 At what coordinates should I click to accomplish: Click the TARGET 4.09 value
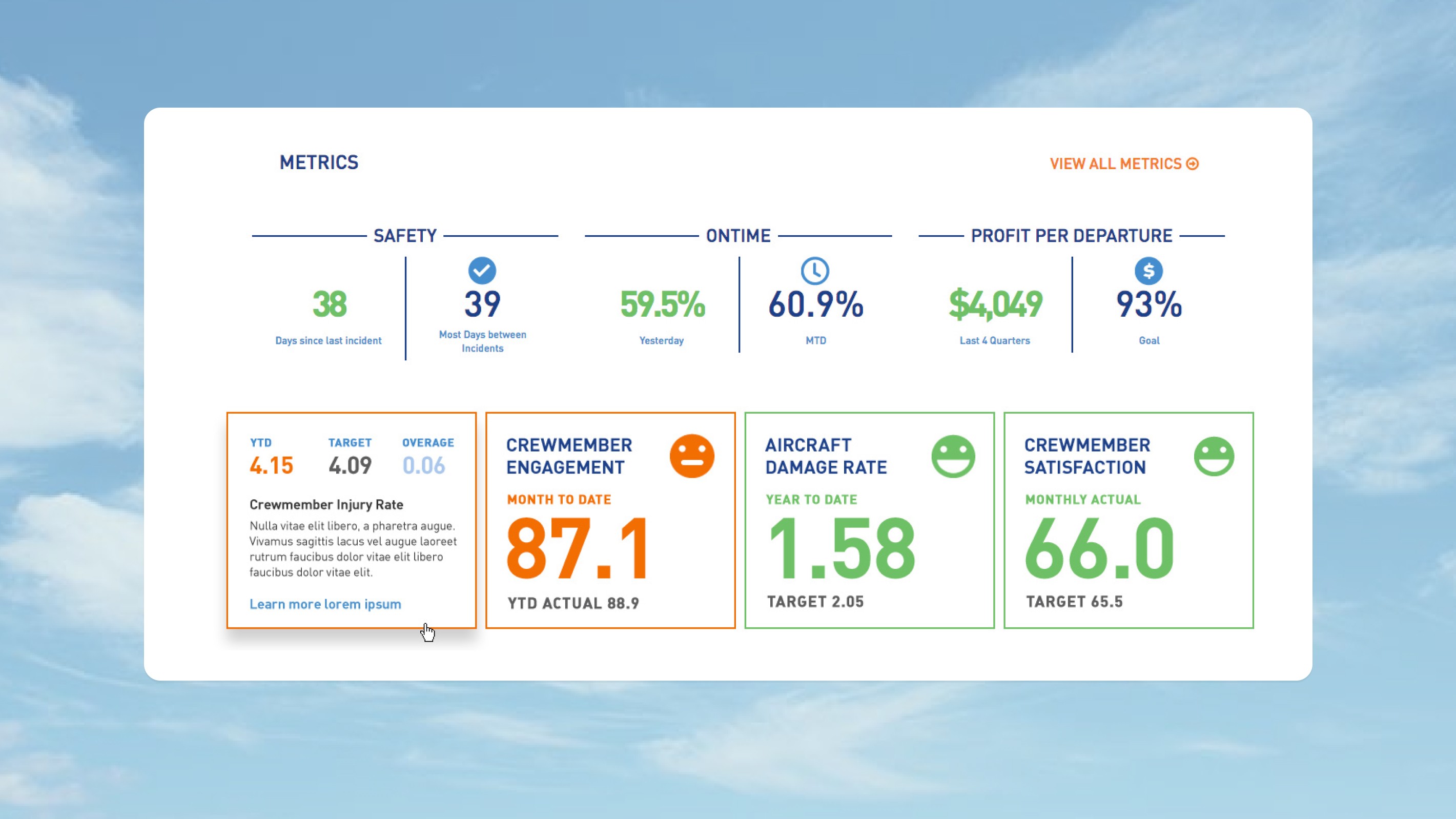point(350,466)
